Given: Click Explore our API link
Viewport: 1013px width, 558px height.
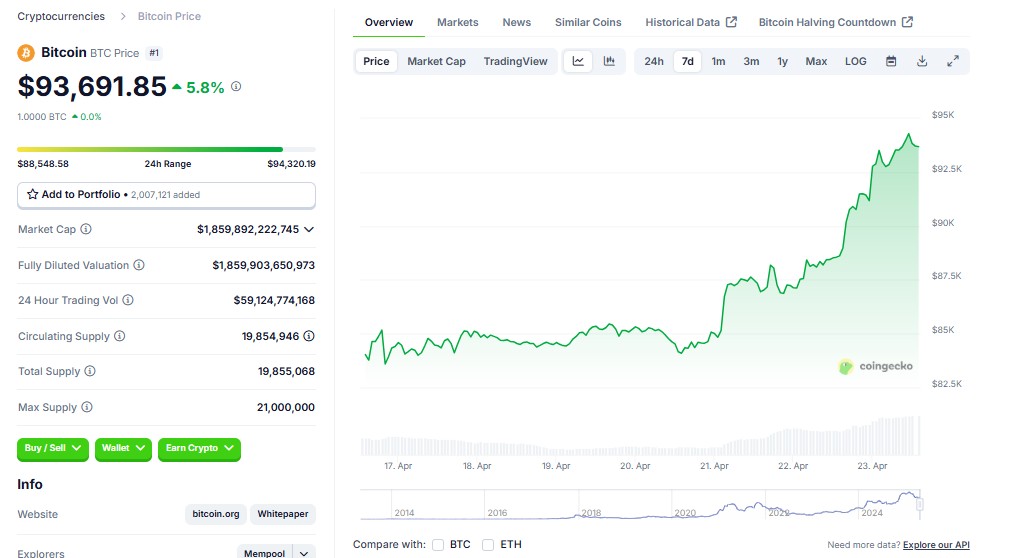Looking at the screenshot, I should point(936,545).
